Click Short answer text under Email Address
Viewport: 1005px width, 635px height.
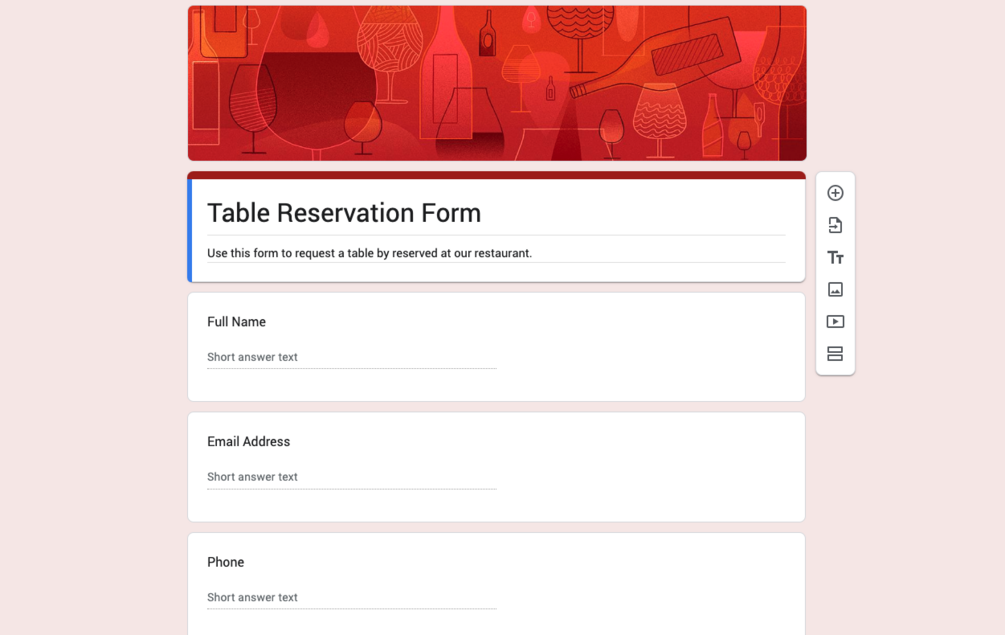point(252,477)
